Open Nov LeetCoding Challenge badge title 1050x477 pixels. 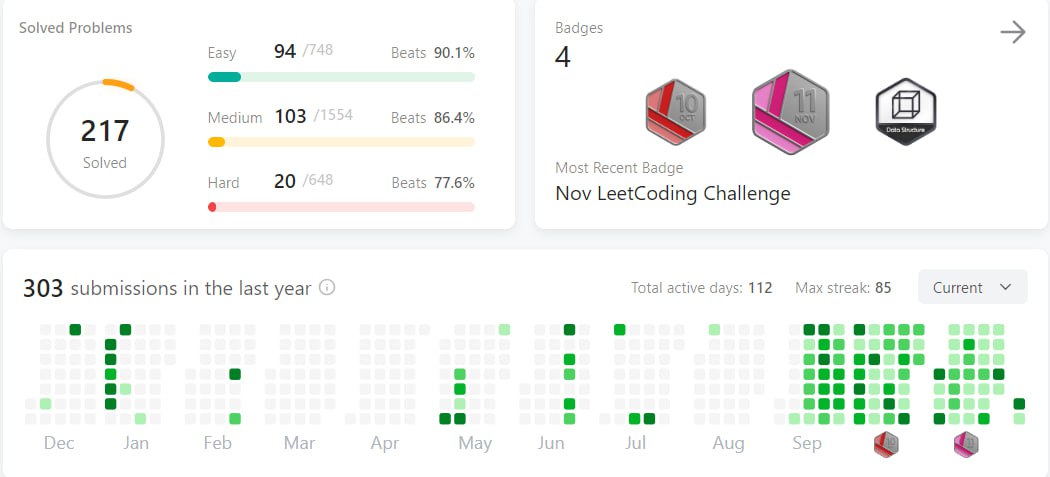[x=673, y=194]
